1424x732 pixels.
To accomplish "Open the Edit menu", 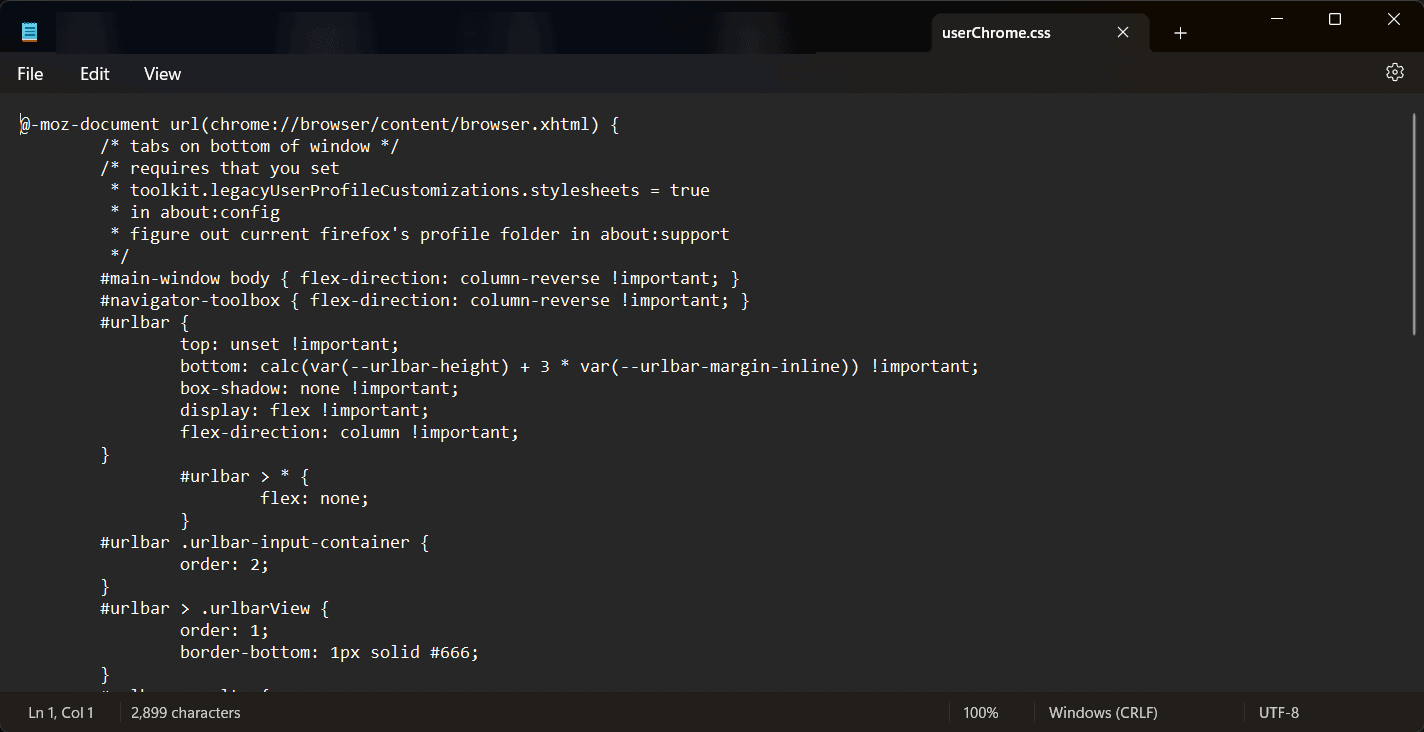I will coord(95,74).
